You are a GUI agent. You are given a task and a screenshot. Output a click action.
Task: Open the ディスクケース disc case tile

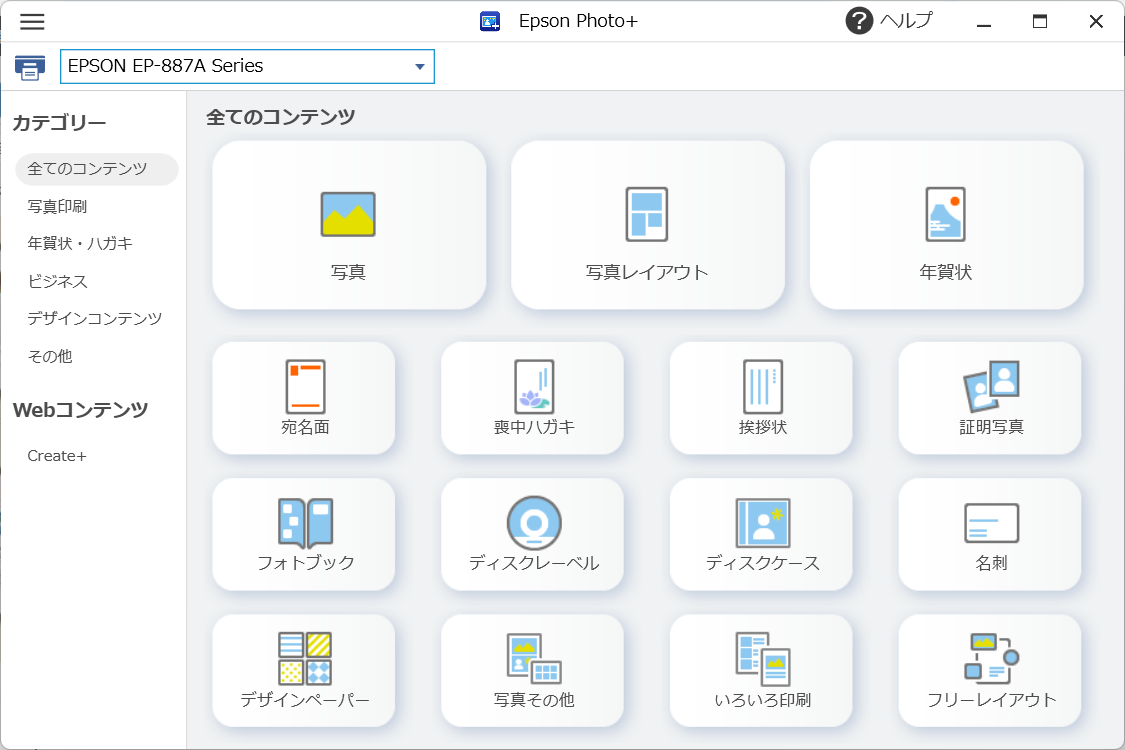tap(761, 534)
